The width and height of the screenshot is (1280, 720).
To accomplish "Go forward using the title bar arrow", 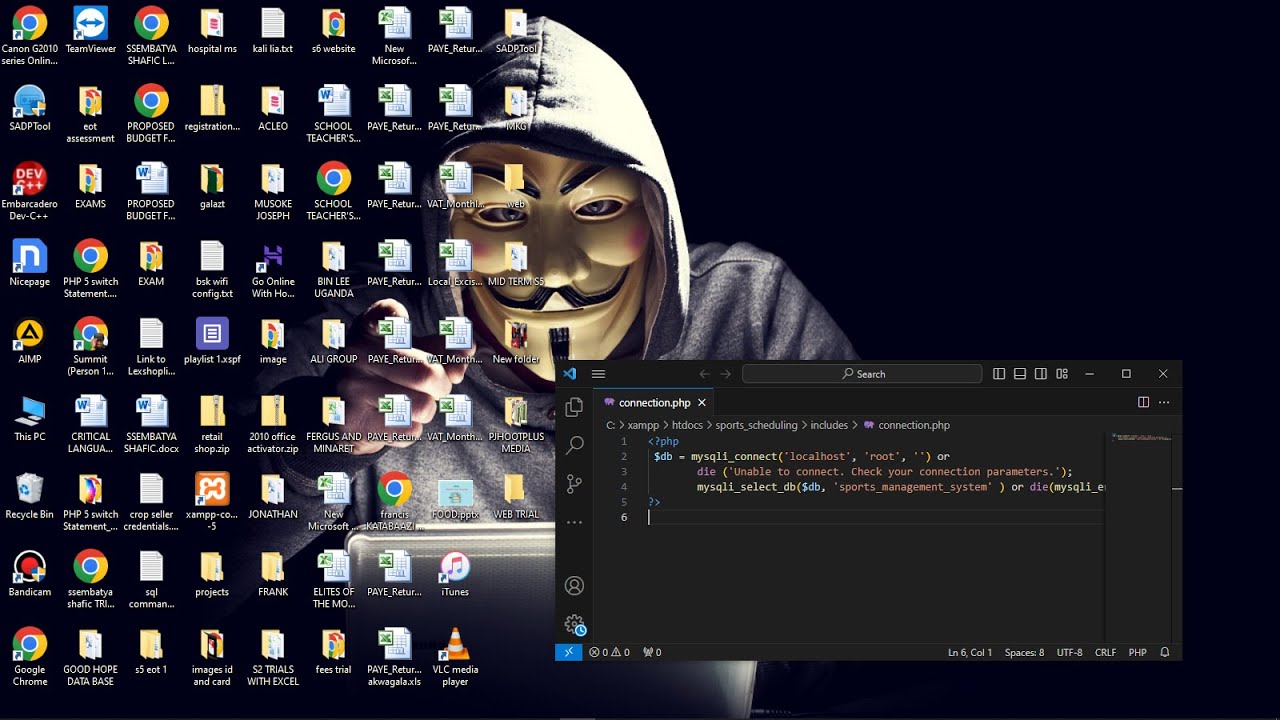I will pyautogui.click(x=726, y=374).
